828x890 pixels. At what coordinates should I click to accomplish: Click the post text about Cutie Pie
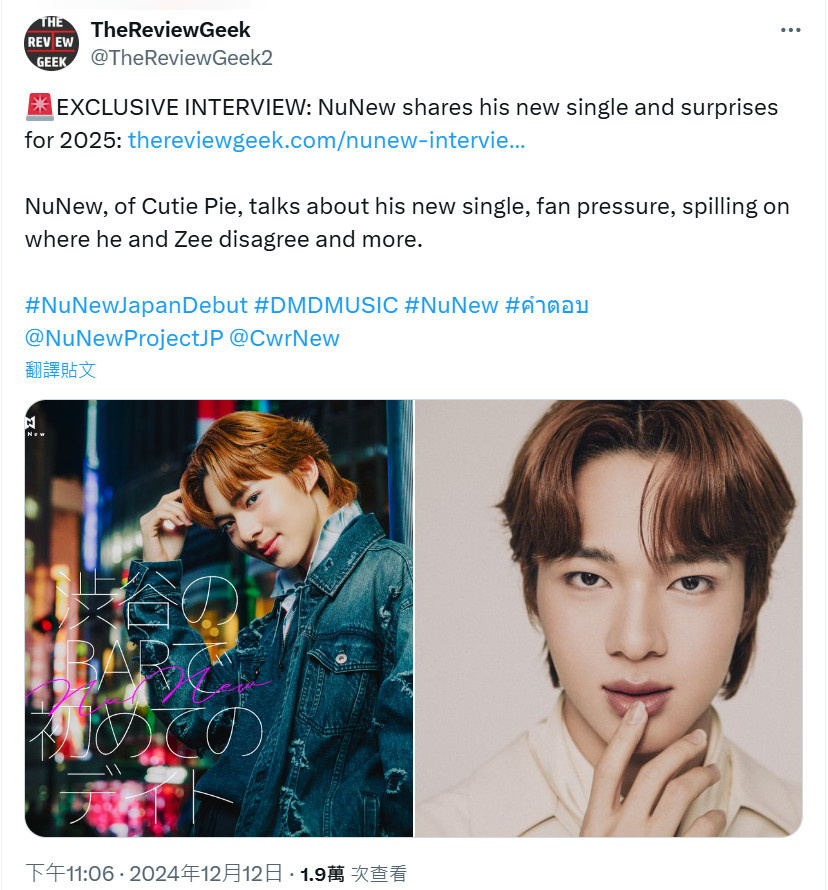(x=407, y=222)
